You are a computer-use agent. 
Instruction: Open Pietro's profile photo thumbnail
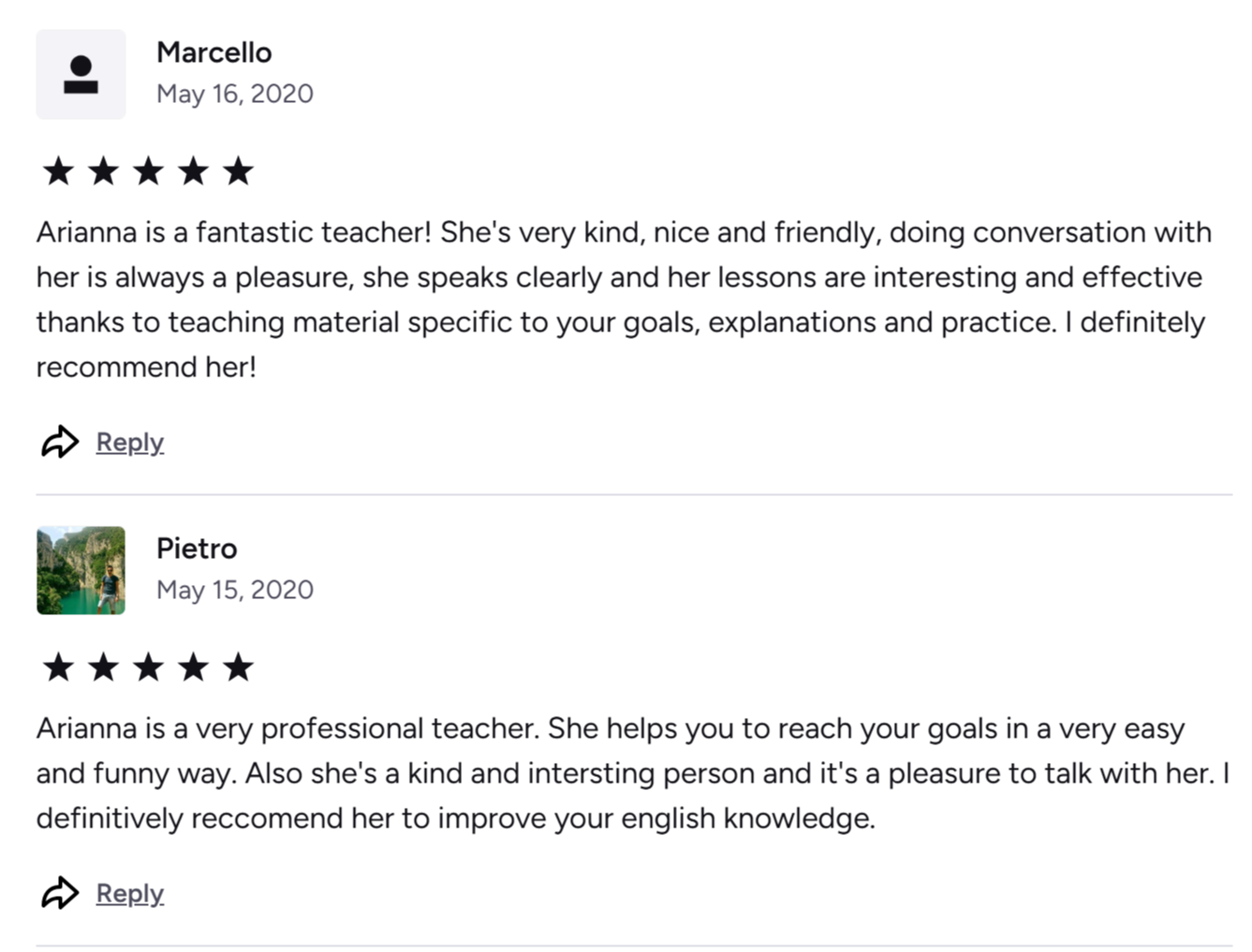81,570
